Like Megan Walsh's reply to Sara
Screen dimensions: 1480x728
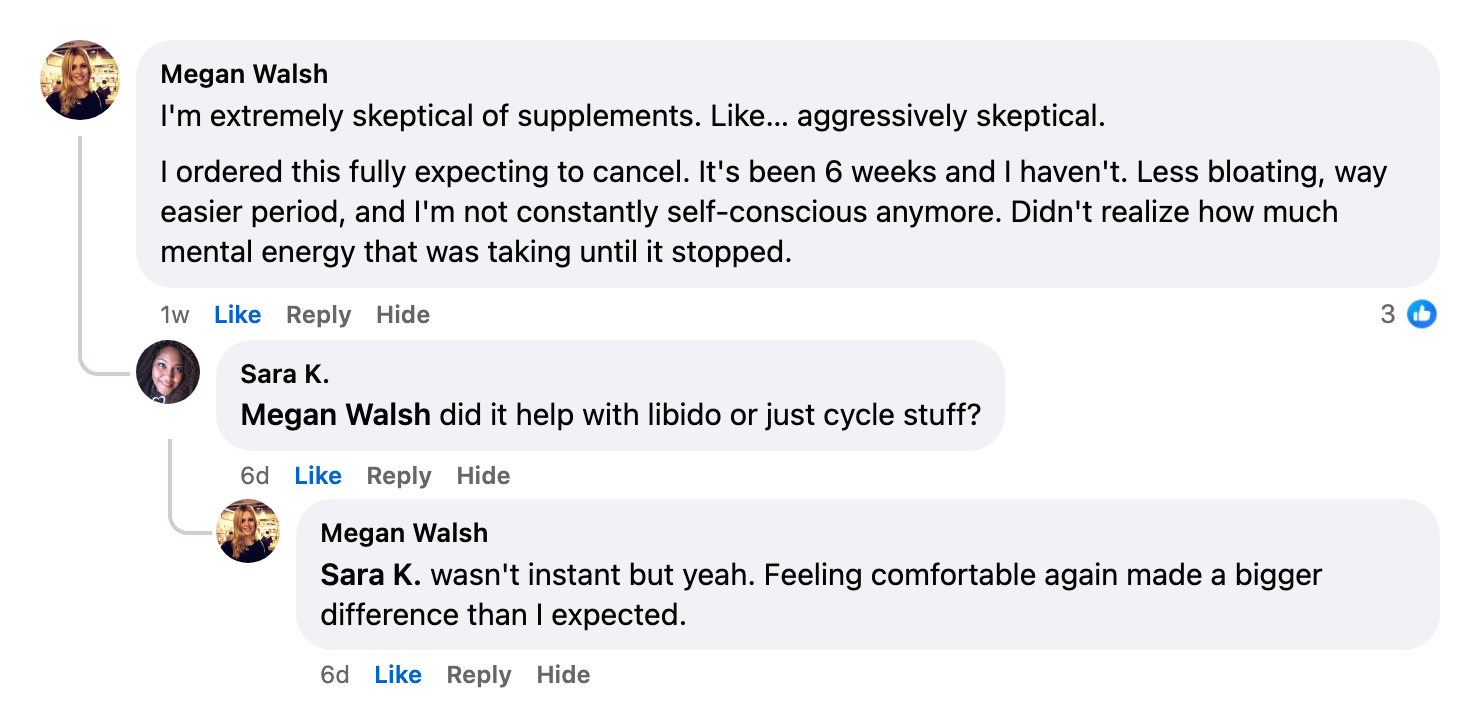coord(398,674)
